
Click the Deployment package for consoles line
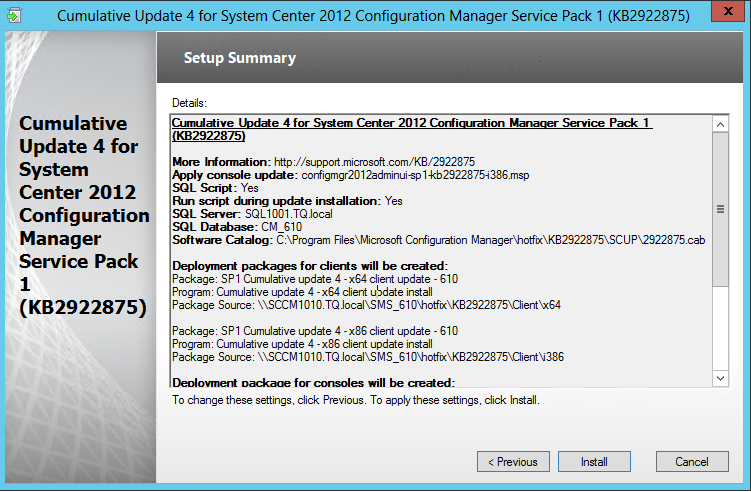[x=313, y=382]
